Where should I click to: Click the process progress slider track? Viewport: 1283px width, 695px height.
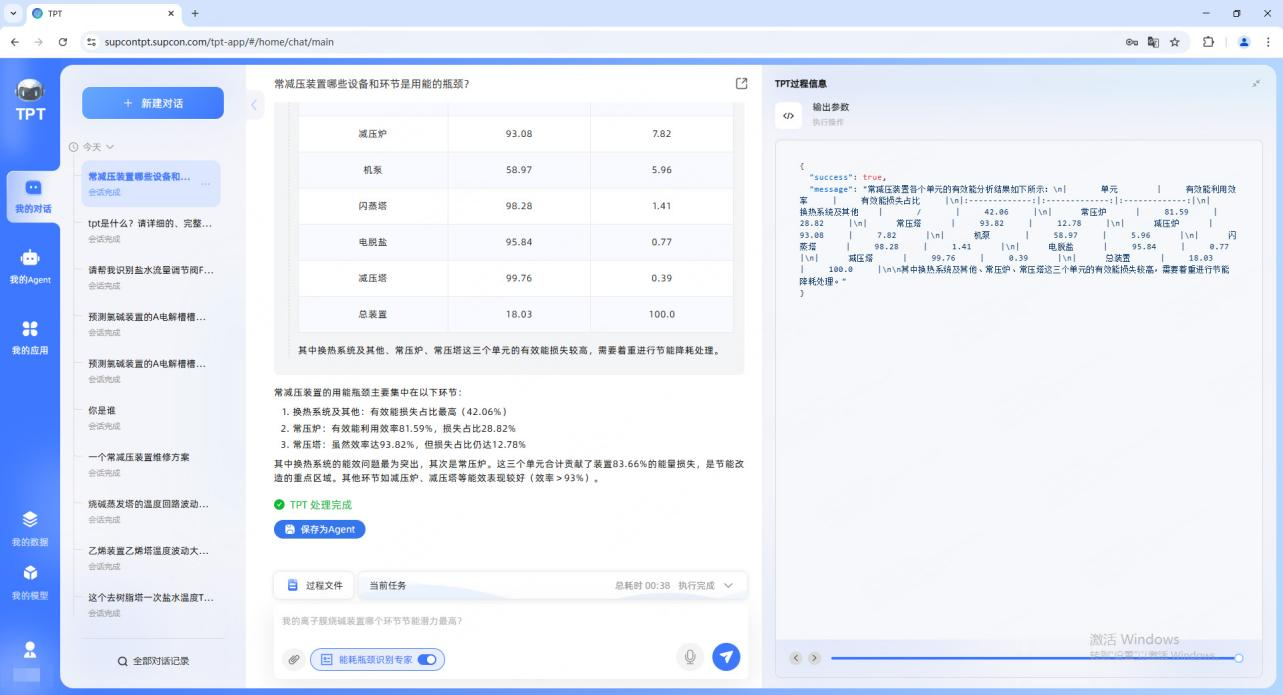click(x=1034, y=658)
